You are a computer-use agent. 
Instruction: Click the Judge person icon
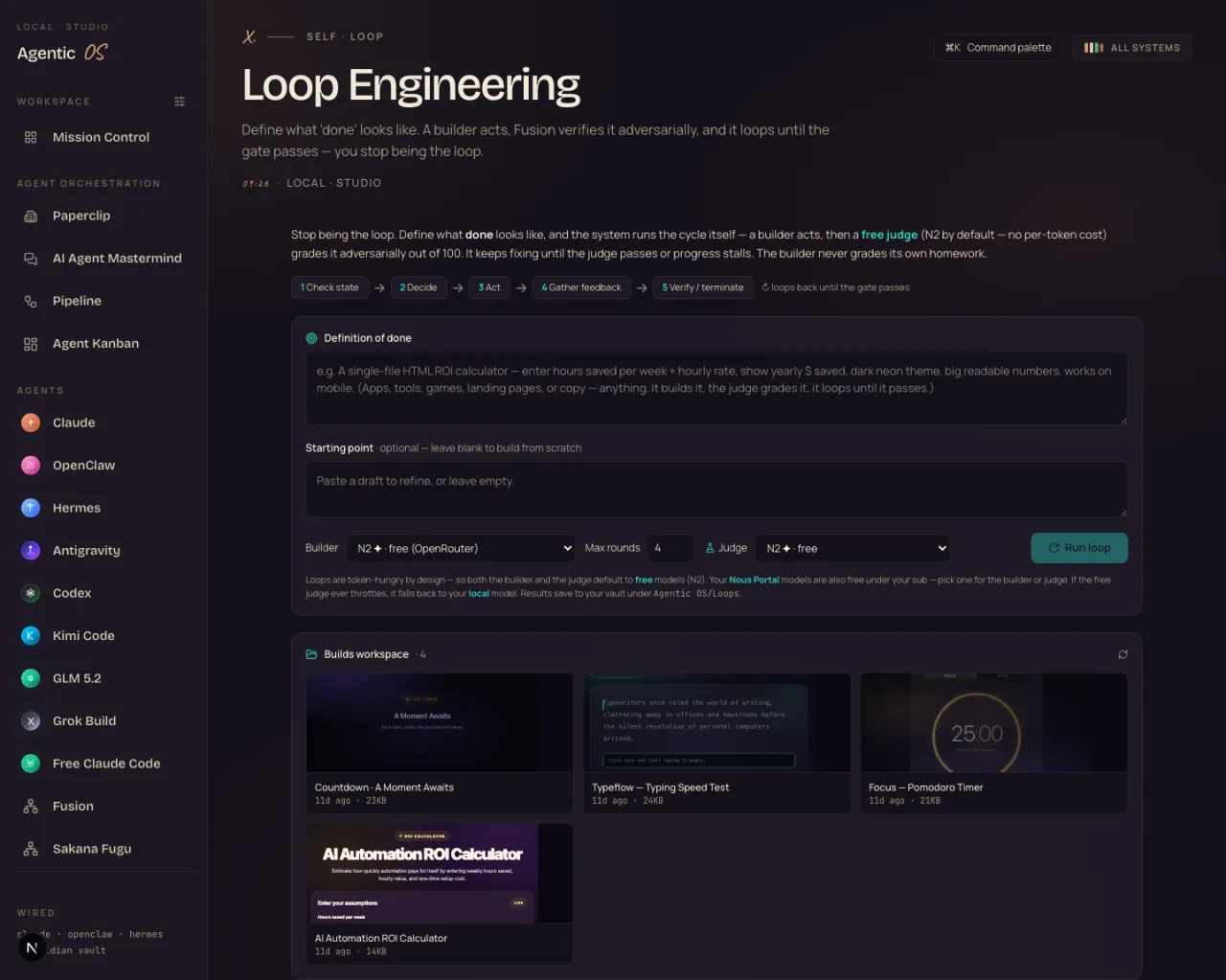tap(710, 548)
